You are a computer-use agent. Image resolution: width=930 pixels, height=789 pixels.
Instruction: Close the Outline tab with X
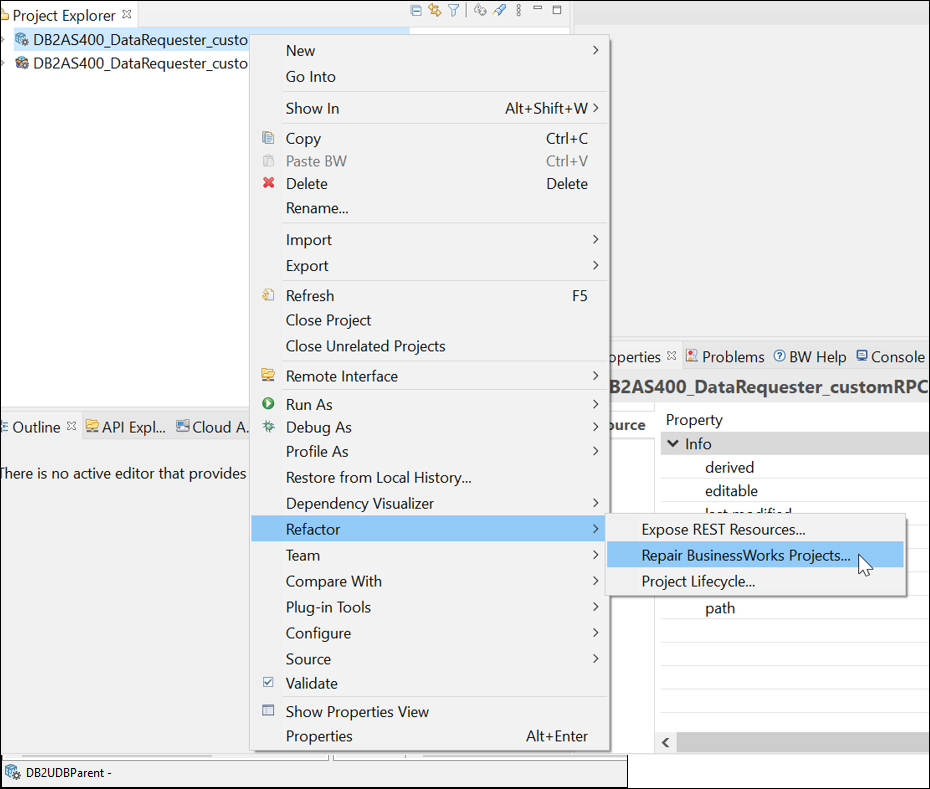(x=72, y=426)
